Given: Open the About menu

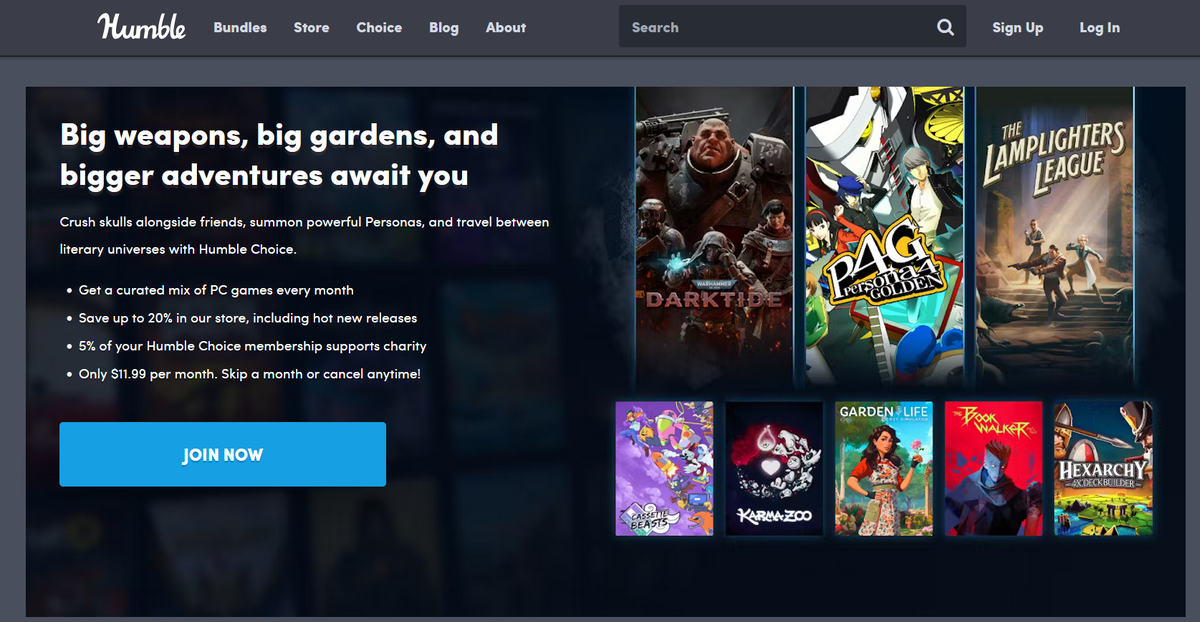Looking at the screenshot, I should coord(506,27).
